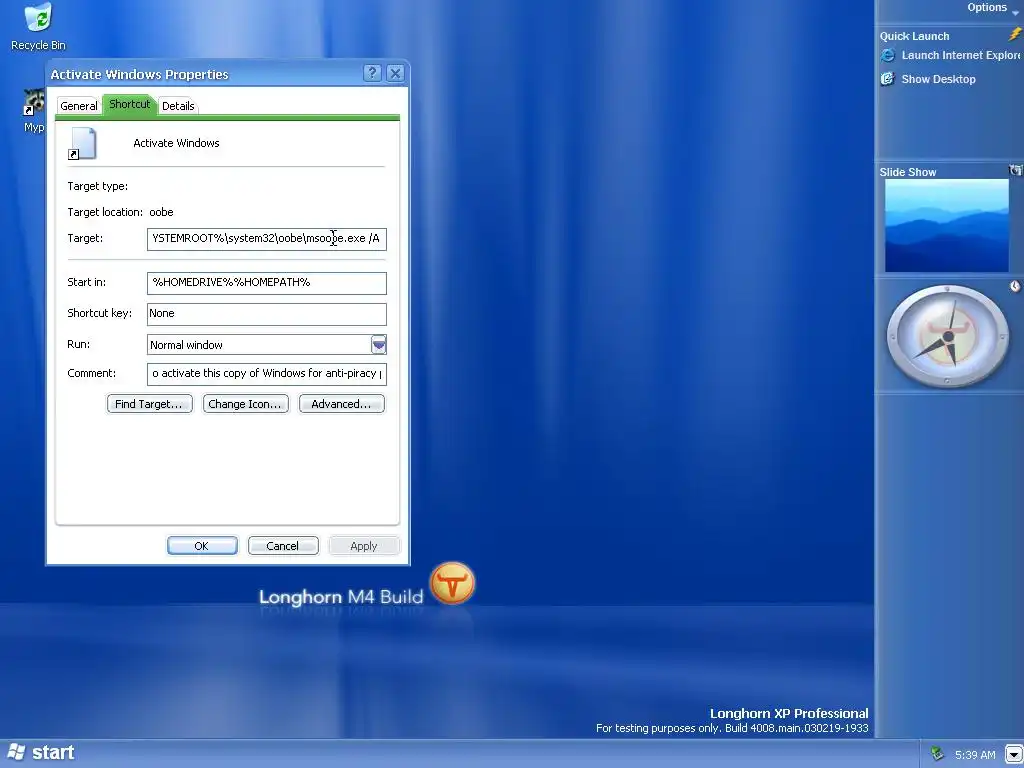The image size is (1024, 768).
Task: Open the Advanced shortcut options
Action: click(342, 404)
